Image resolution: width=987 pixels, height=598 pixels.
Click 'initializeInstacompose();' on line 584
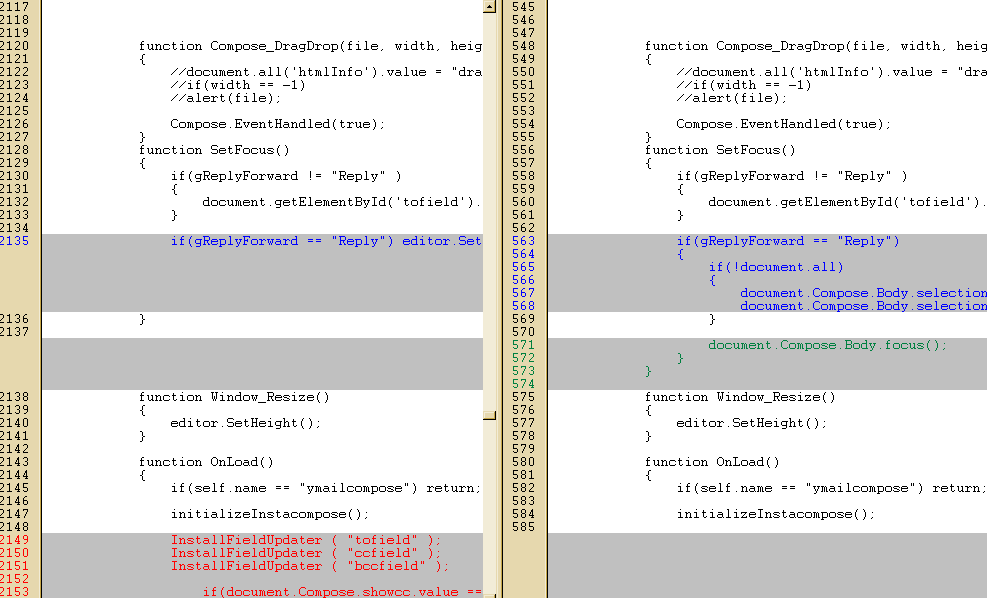tap(776, 514)
